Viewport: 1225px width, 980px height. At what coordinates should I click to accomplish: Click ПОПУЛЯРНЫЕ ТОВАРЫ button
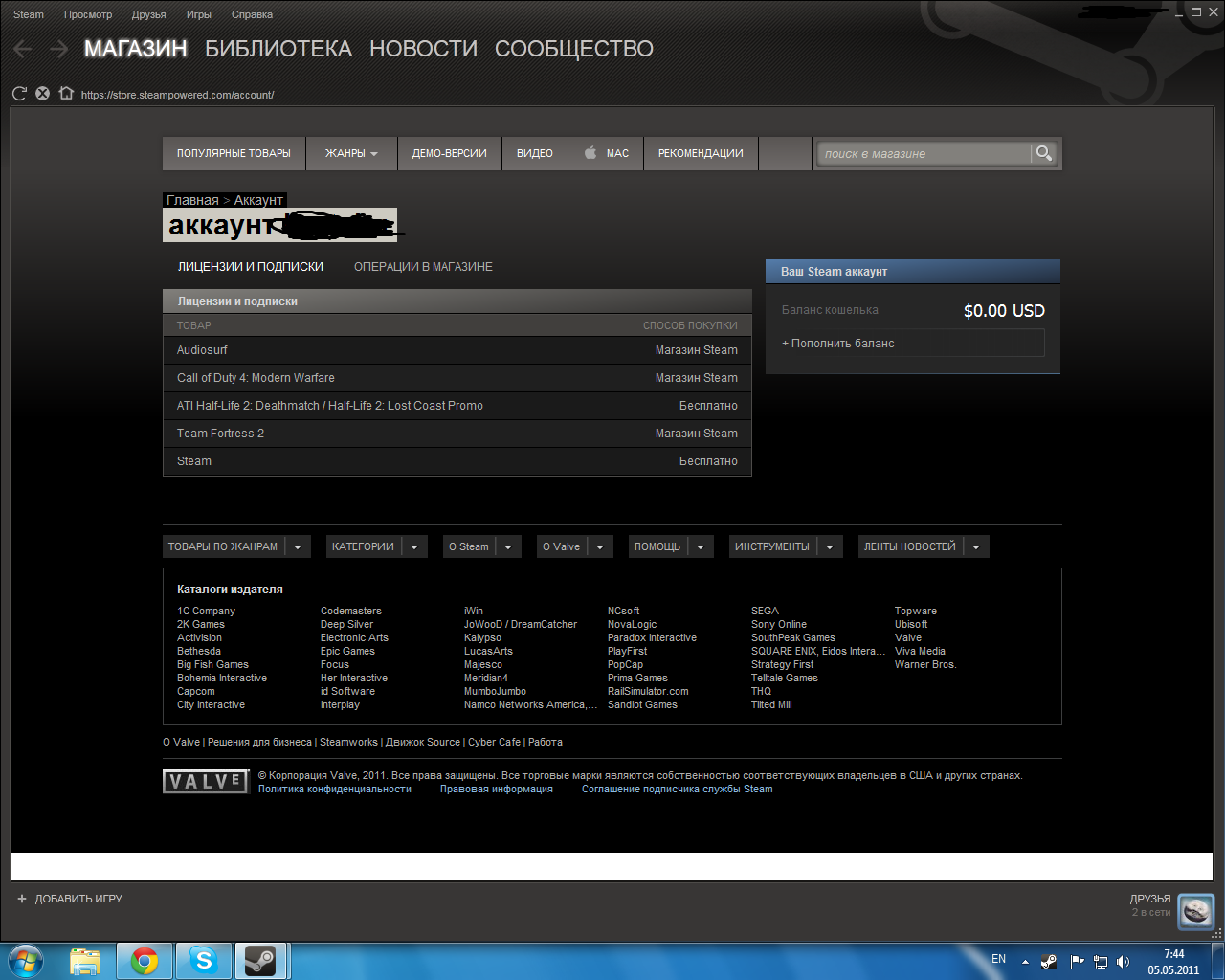tap(234, 153)
